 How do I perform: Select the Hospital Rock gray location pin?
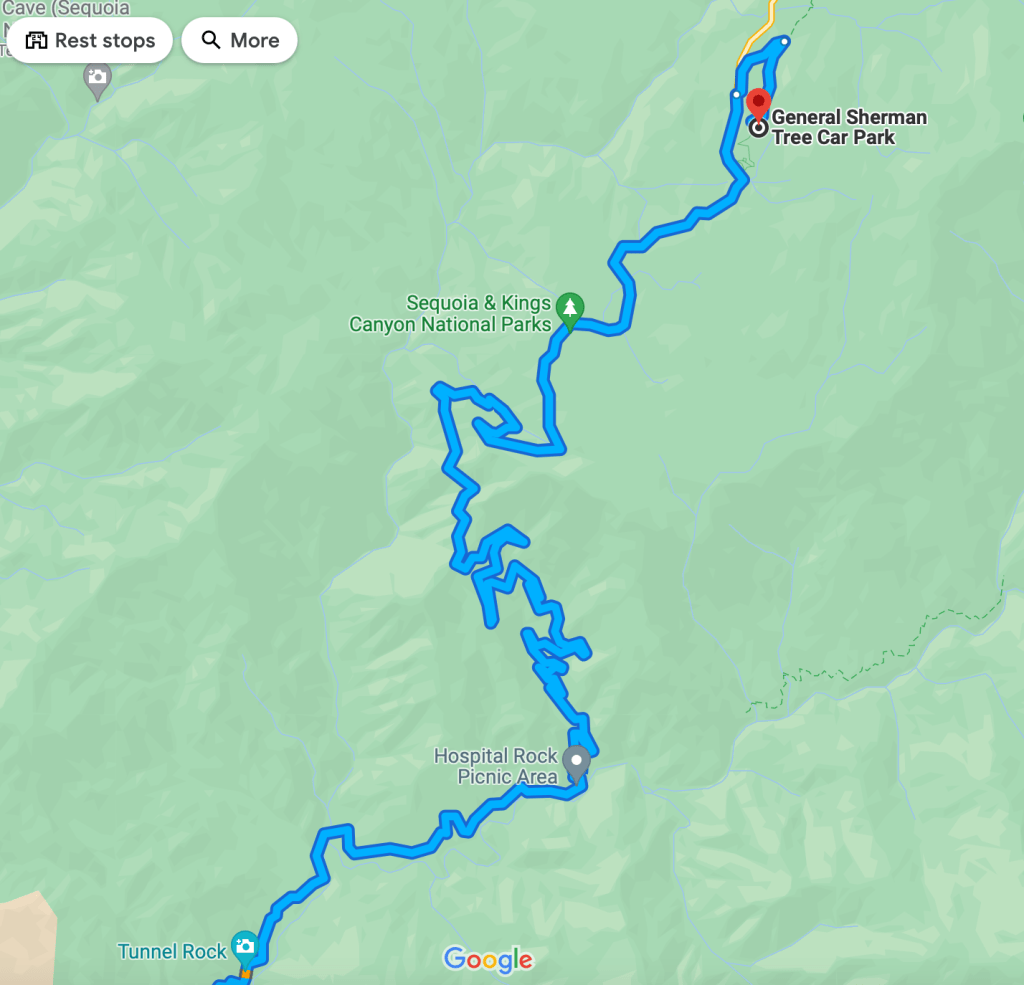click(x=576, y=764)
